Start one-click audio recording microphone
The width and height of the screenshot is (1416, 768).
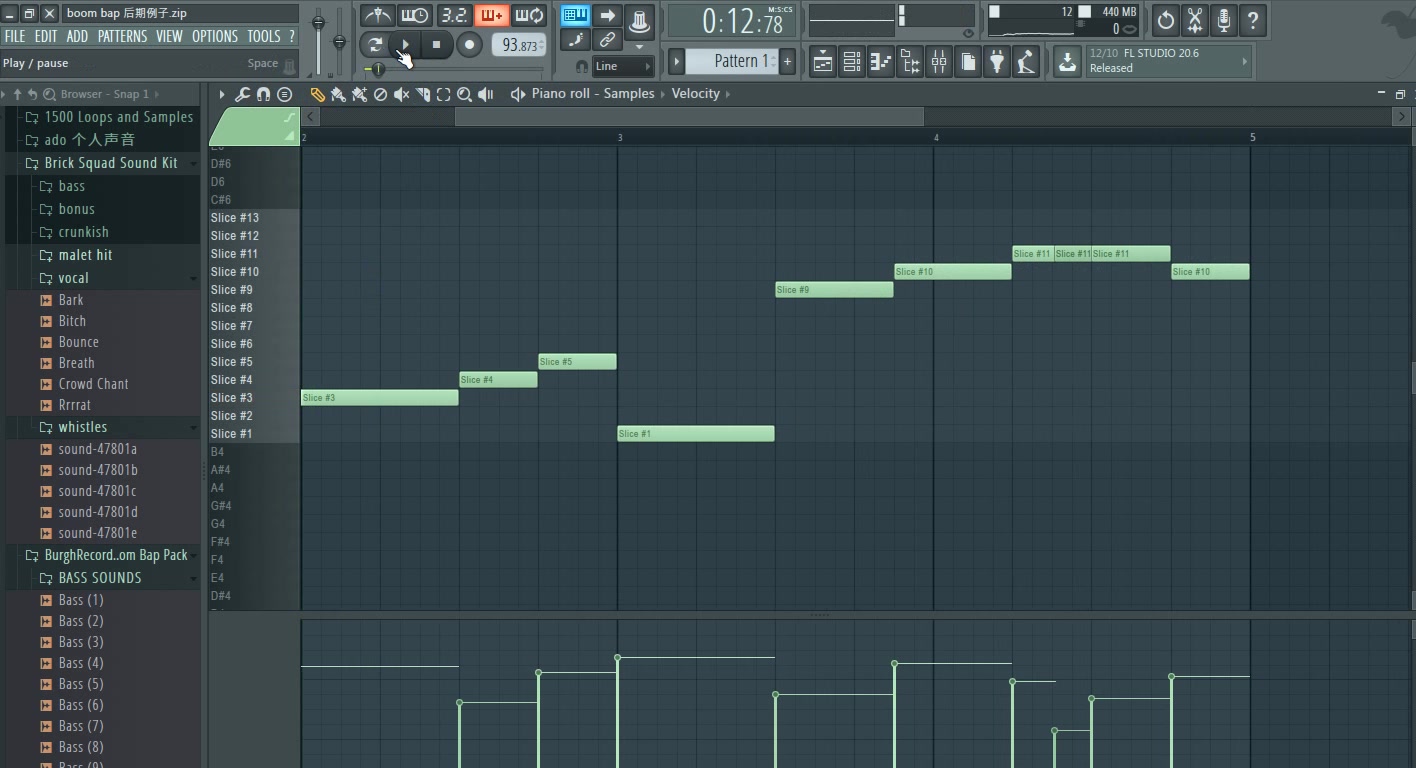[x=1223, y=20]
